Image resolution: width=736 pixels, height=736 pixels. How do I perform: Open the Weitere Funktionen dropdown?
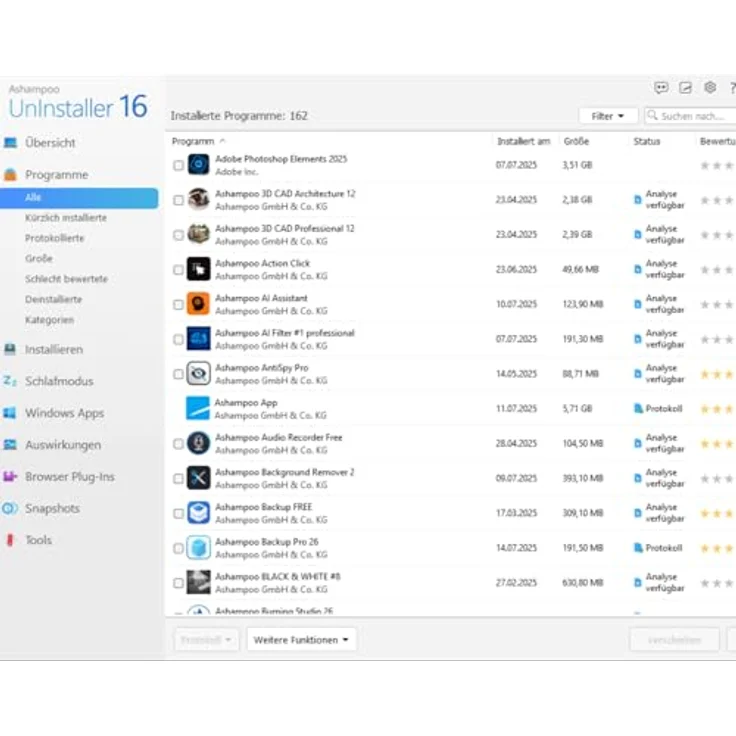point(301,640)
